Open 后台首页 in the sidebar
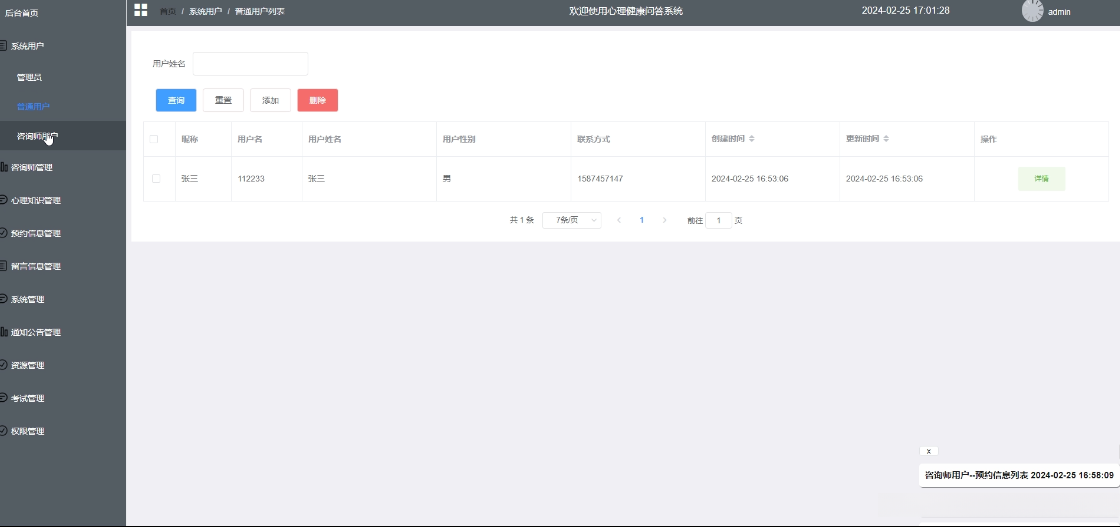Image resolution: width=1120 pixels, height=527 pixels. (x=63, y=13)
